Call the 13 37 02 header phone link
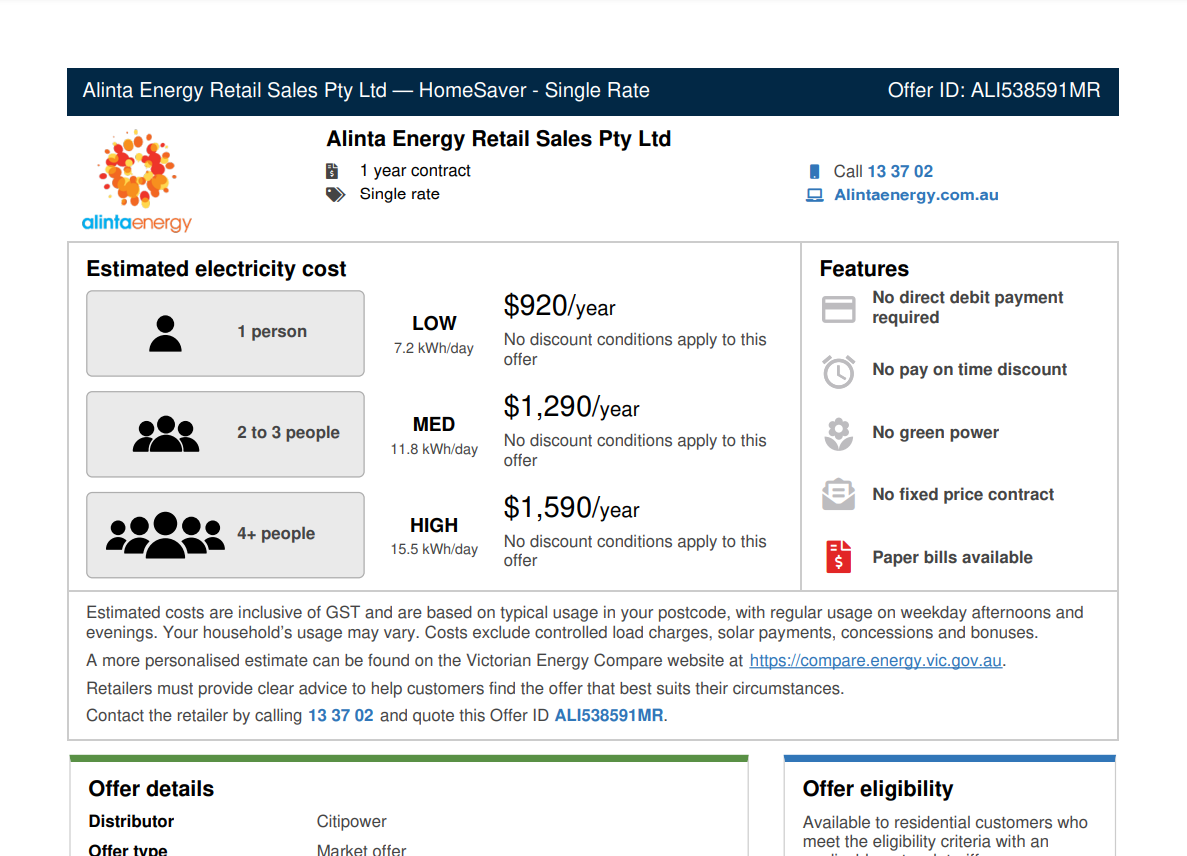The width and height of the screenshot is (1187, 856). tap(900, 172)
